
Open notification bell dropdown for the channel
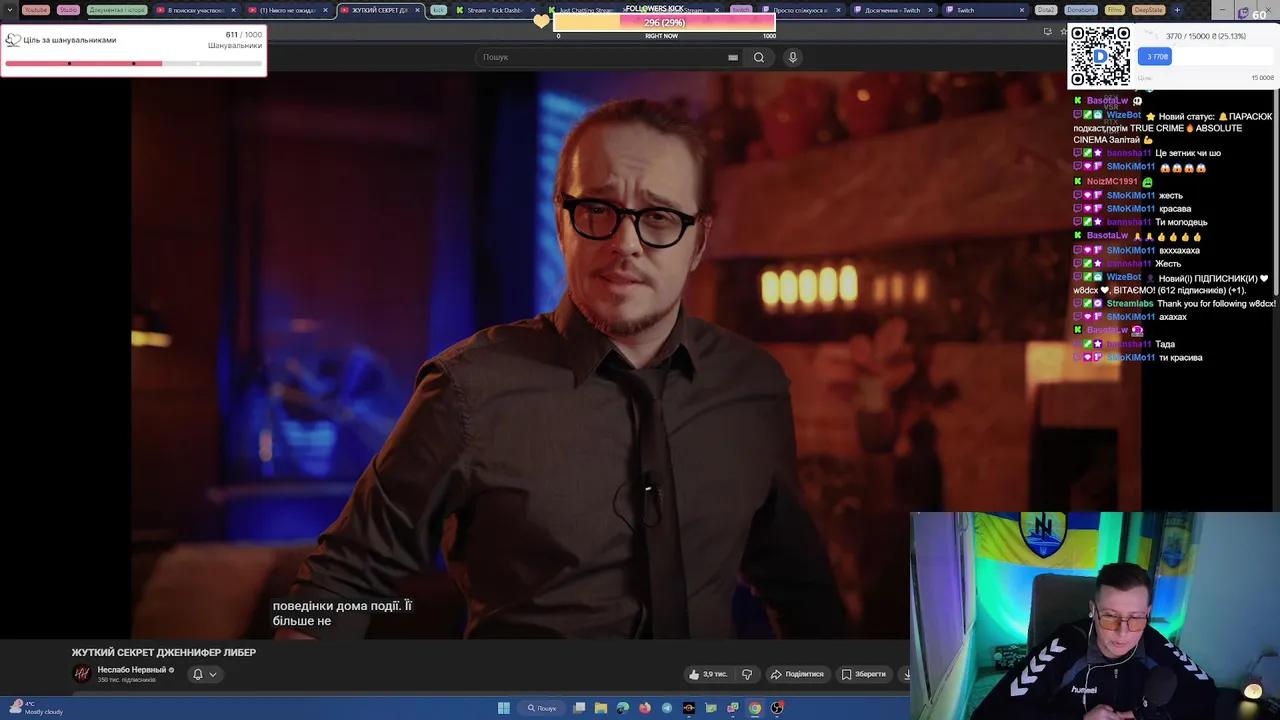point(204,674)
